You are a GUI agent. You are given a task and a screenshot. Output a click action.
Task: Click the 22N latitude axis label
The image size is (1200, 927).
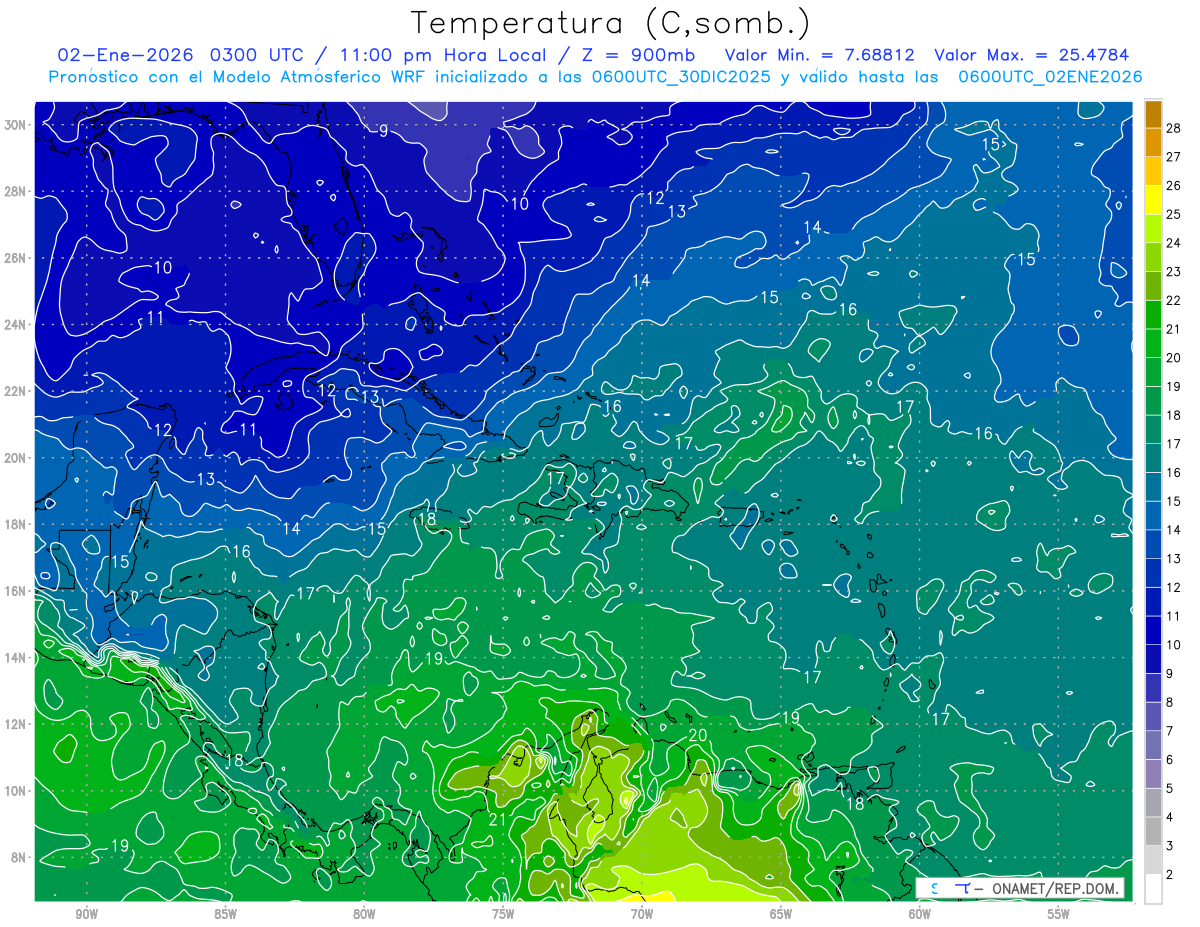[x=17, y=391]
